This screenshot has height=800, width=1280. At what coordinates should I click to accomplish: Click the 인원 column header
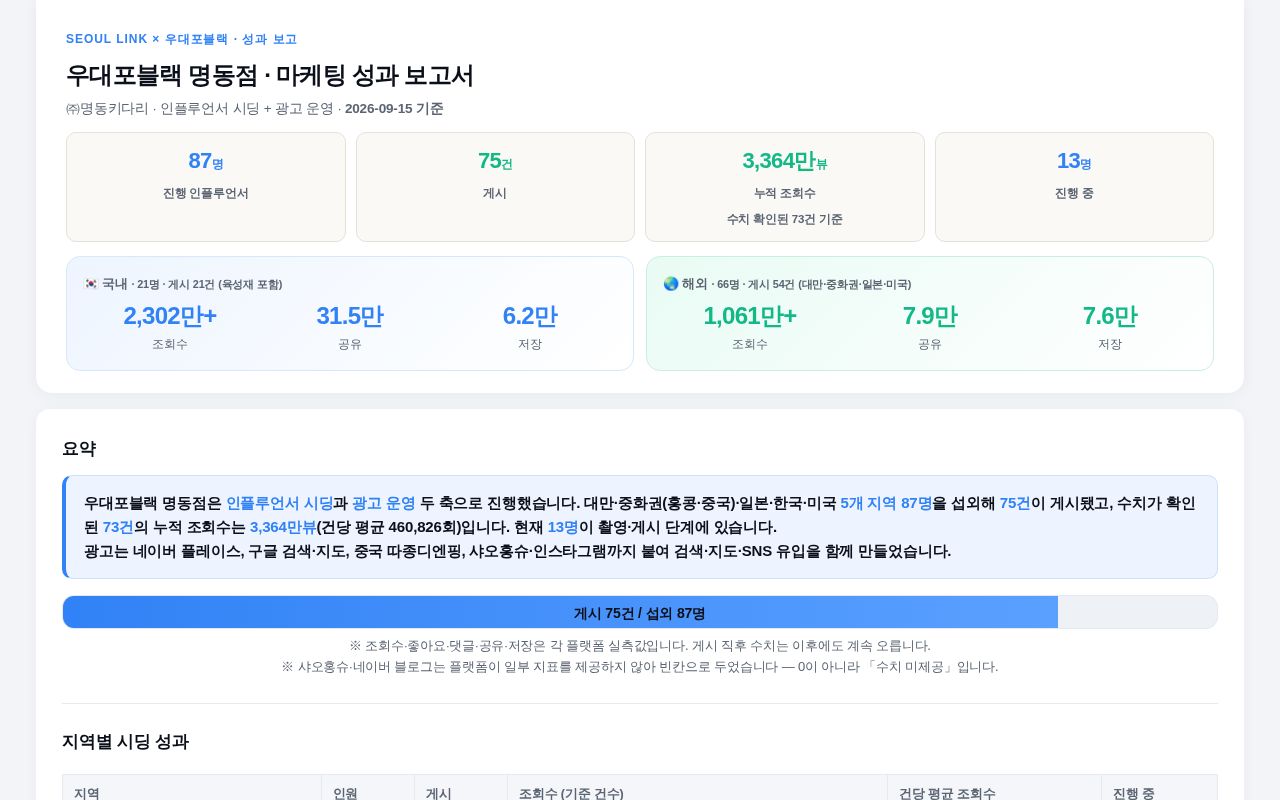tap(368, 793)
